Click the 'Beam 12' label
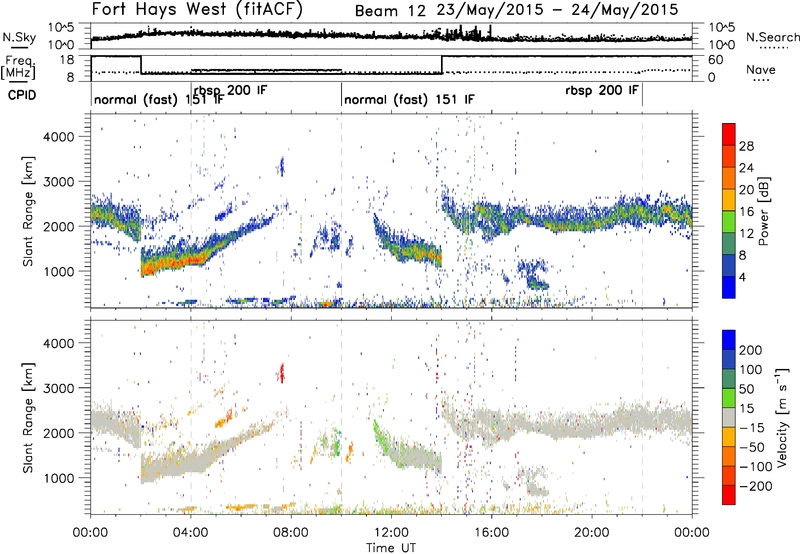Image resolution: width=800 pixels, height=554 pixels. coord(390,11)
